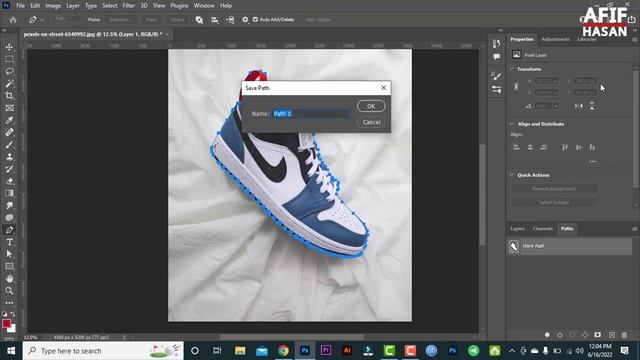This screenshot has height=360, width=640.
Task: Click the Add mask icon in Paths panel
Action: [x=598, y=335]
